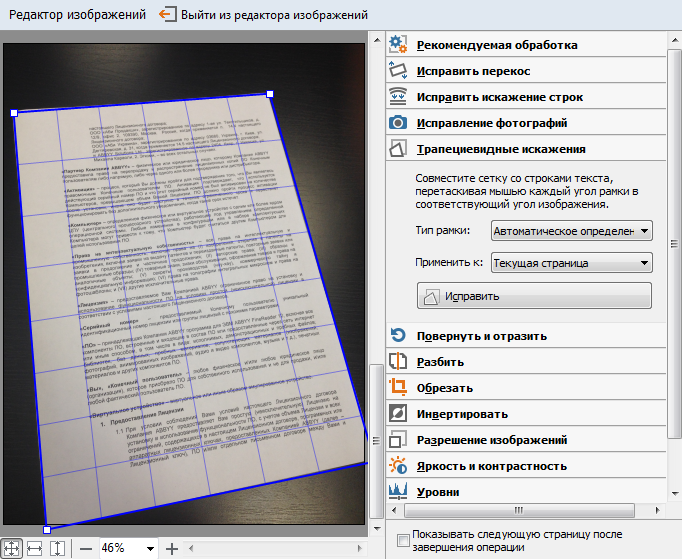
Task: Click the Исправление фотографий camera icon
Action: point(398,123)
